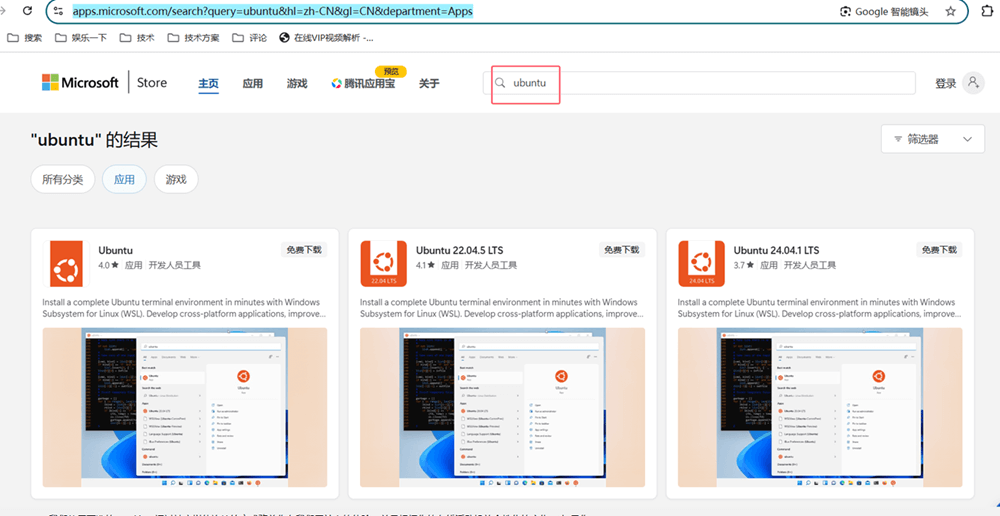Click 免费下载 on Ubuntu 22.04.5 LTS card
Image resolution: width=1000 pixels, height=516 pixels.
[x=622, y=249]
